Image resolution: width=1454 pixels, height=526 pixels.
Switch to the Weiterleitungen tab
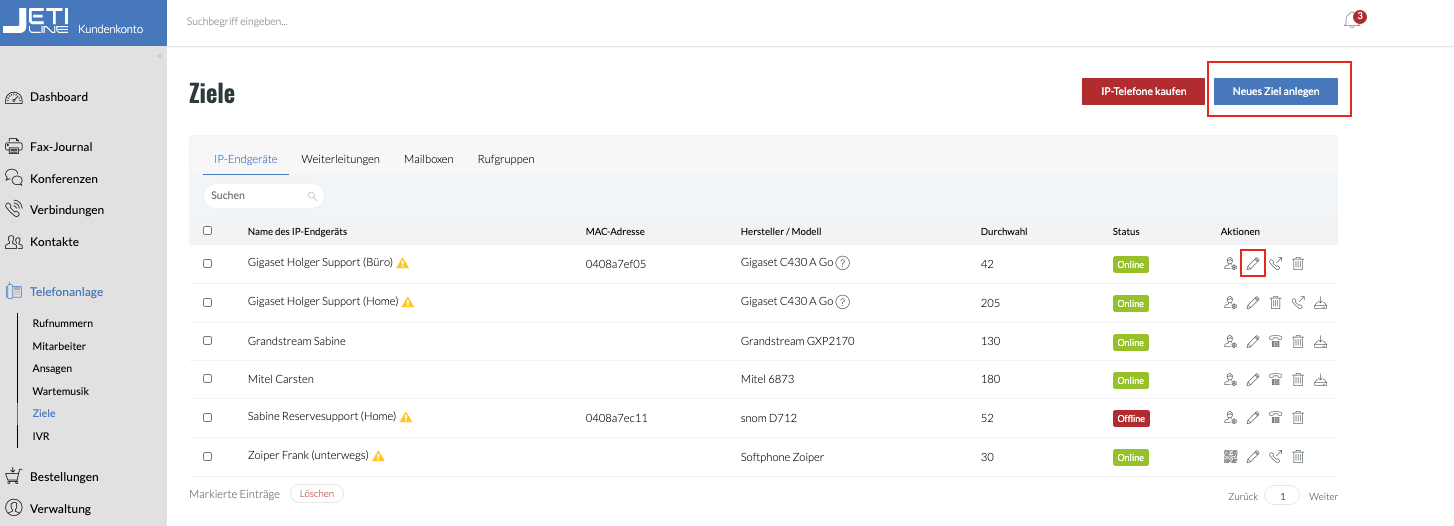click(x=340, y=159)
